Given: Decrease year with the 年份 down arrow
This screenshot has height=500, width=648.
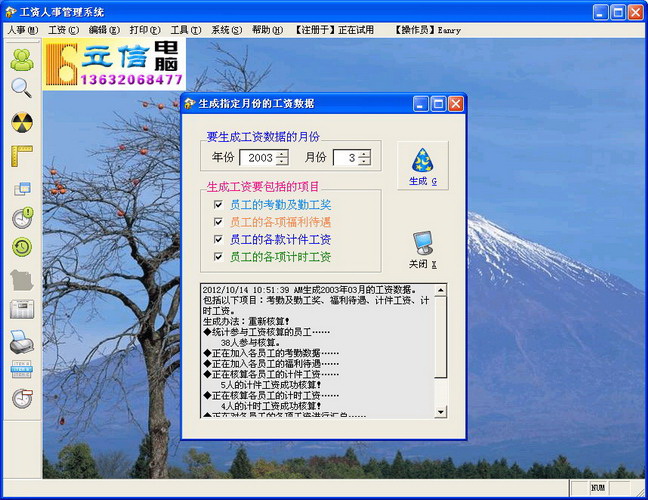Looking at the screenshot, I should coord(282,161).
